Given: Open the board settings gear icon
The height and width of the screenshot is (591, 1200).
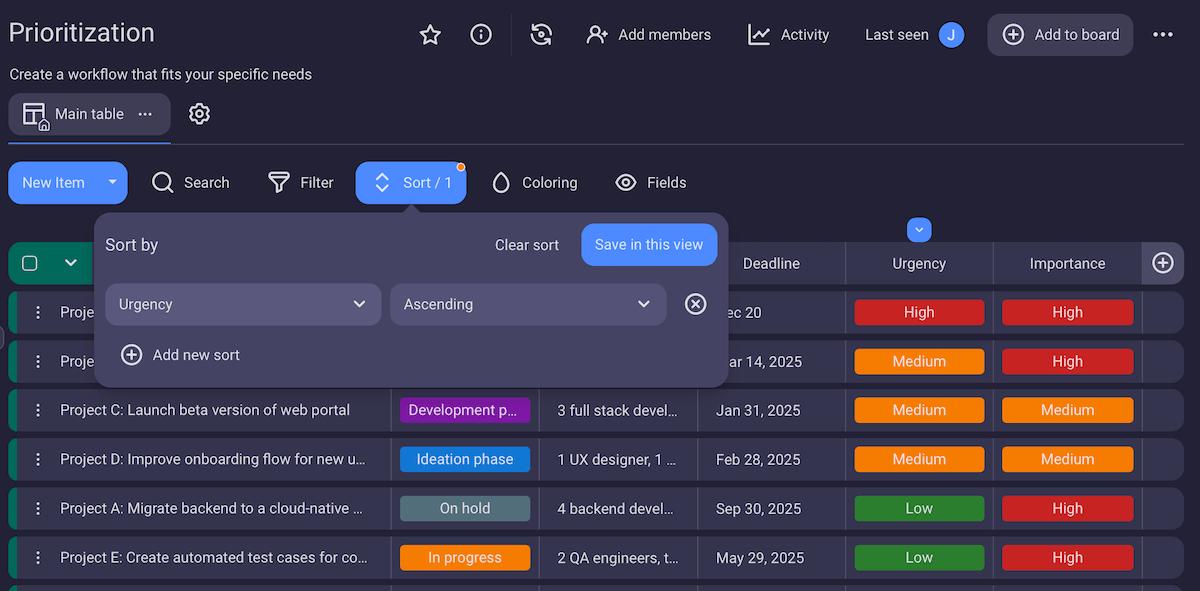Looking at the screenshot, I should 199,114.
